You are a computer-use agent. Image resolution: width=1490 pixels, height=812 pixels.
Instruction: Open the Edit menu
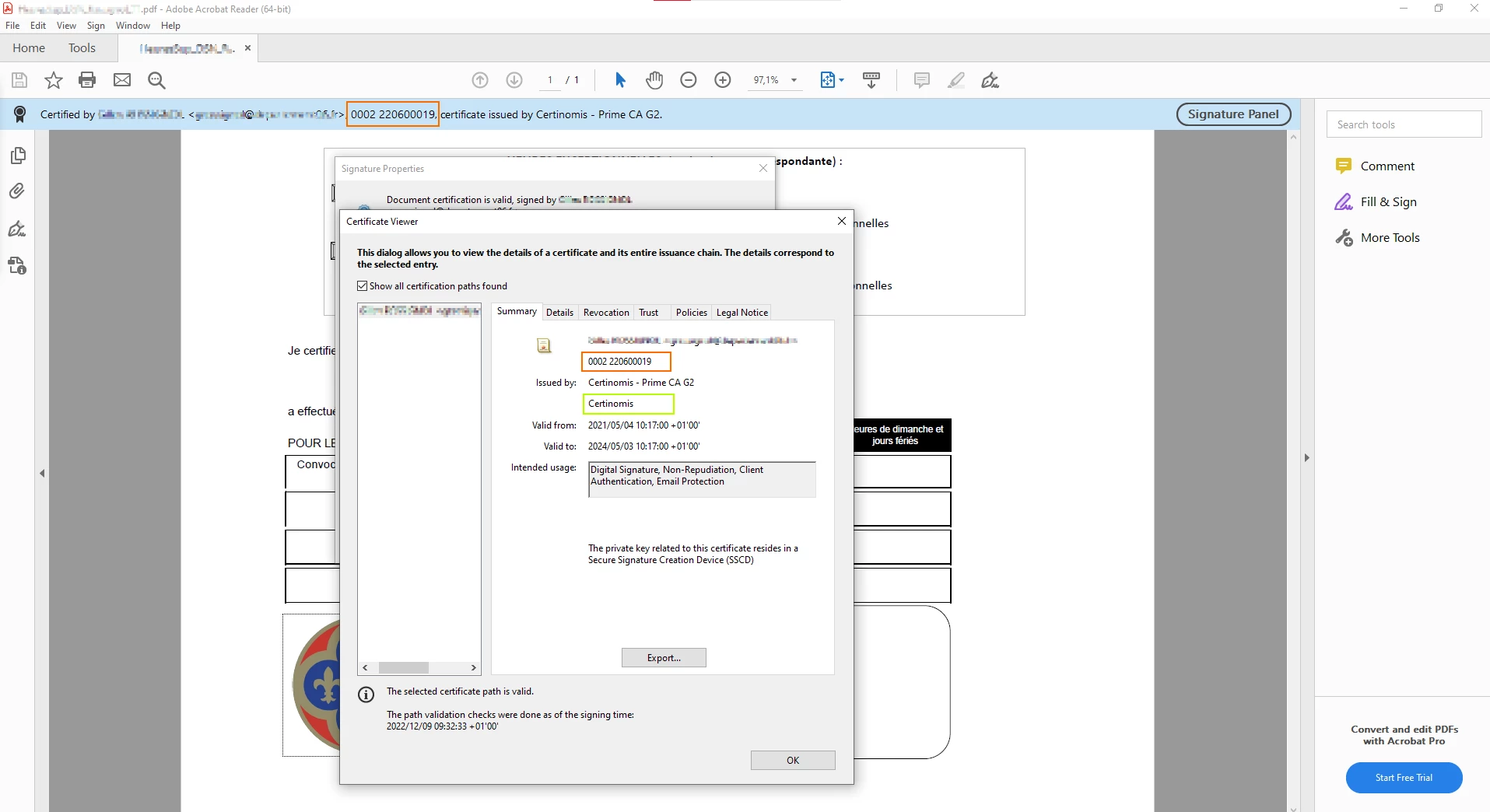pos(38,26)
